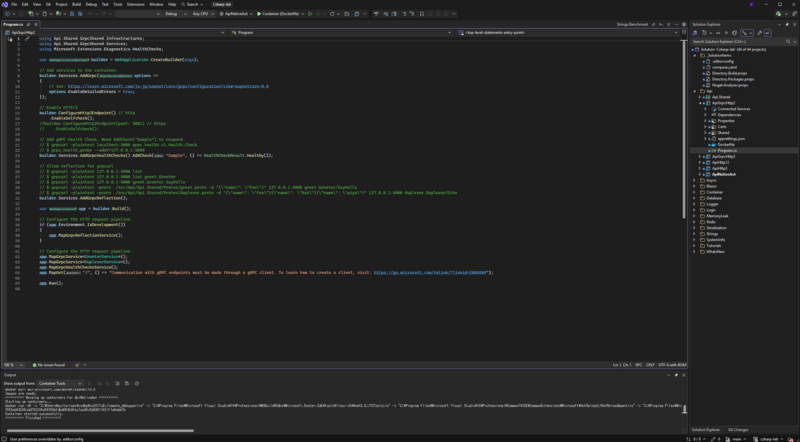
Task: Open the Git menu
Action: point(48,4)
